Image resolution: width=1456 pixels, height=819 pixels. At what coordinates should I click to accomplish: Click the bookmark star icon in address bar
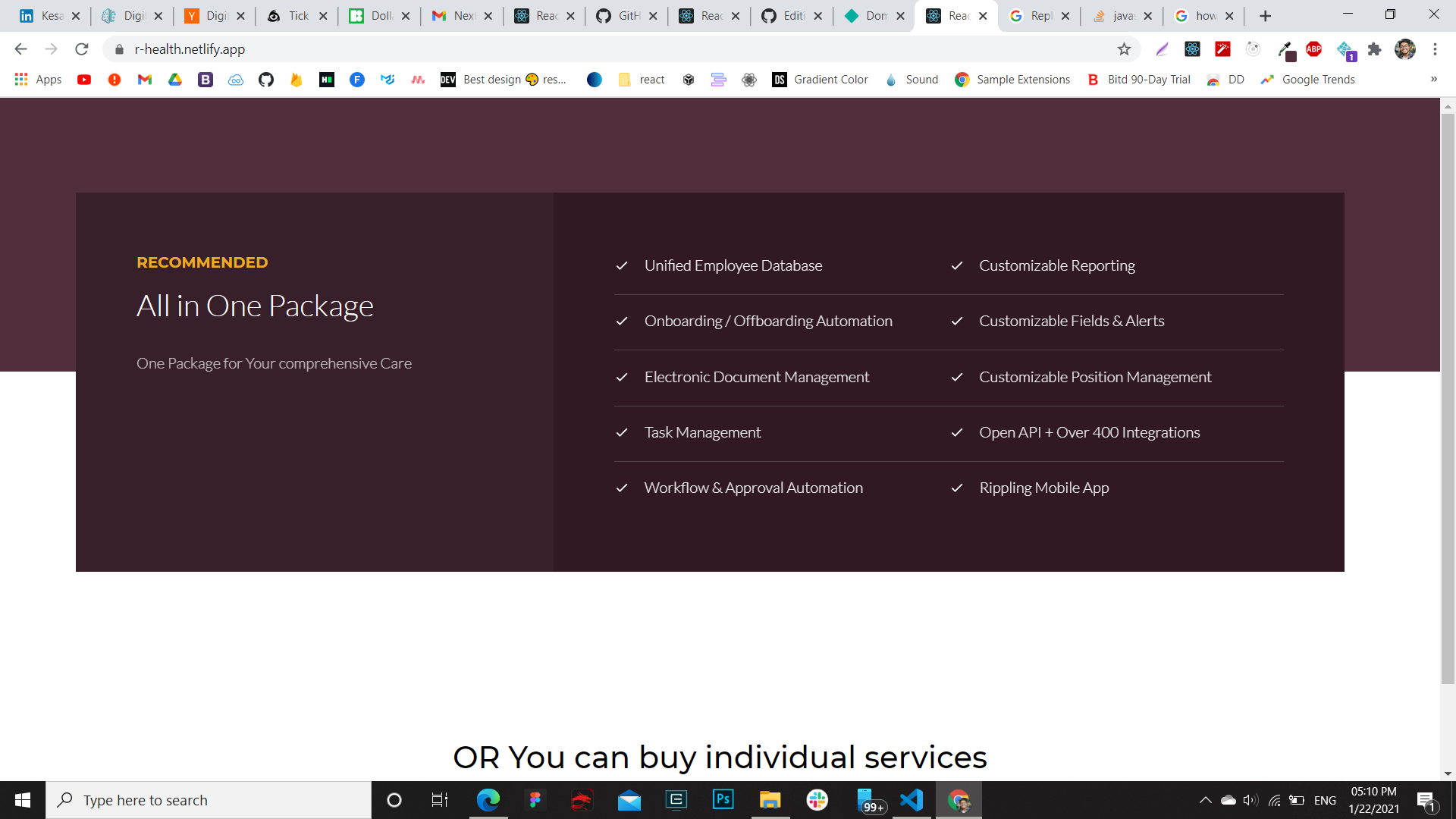pos(1124,49)
